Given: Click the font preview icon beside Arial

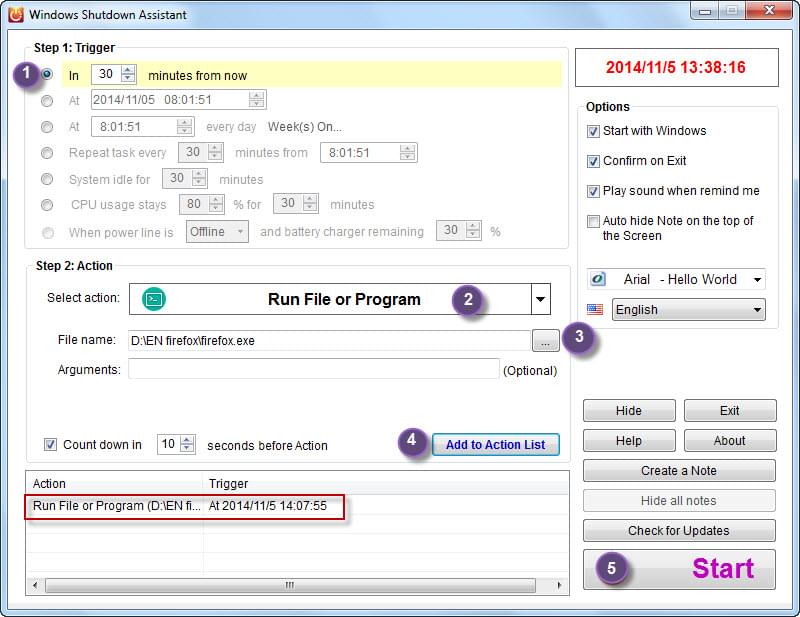Looking at the screenshot, I should 598,279.
